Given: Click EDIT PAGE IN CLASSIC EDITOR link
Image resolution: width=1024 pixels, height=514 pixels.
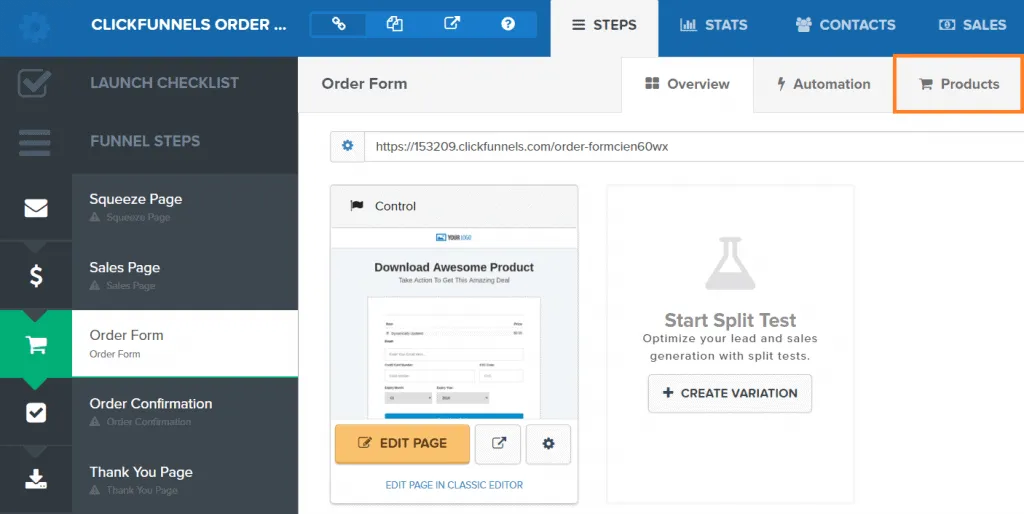Looking at the screenshot, I should [x=454, y=485].
